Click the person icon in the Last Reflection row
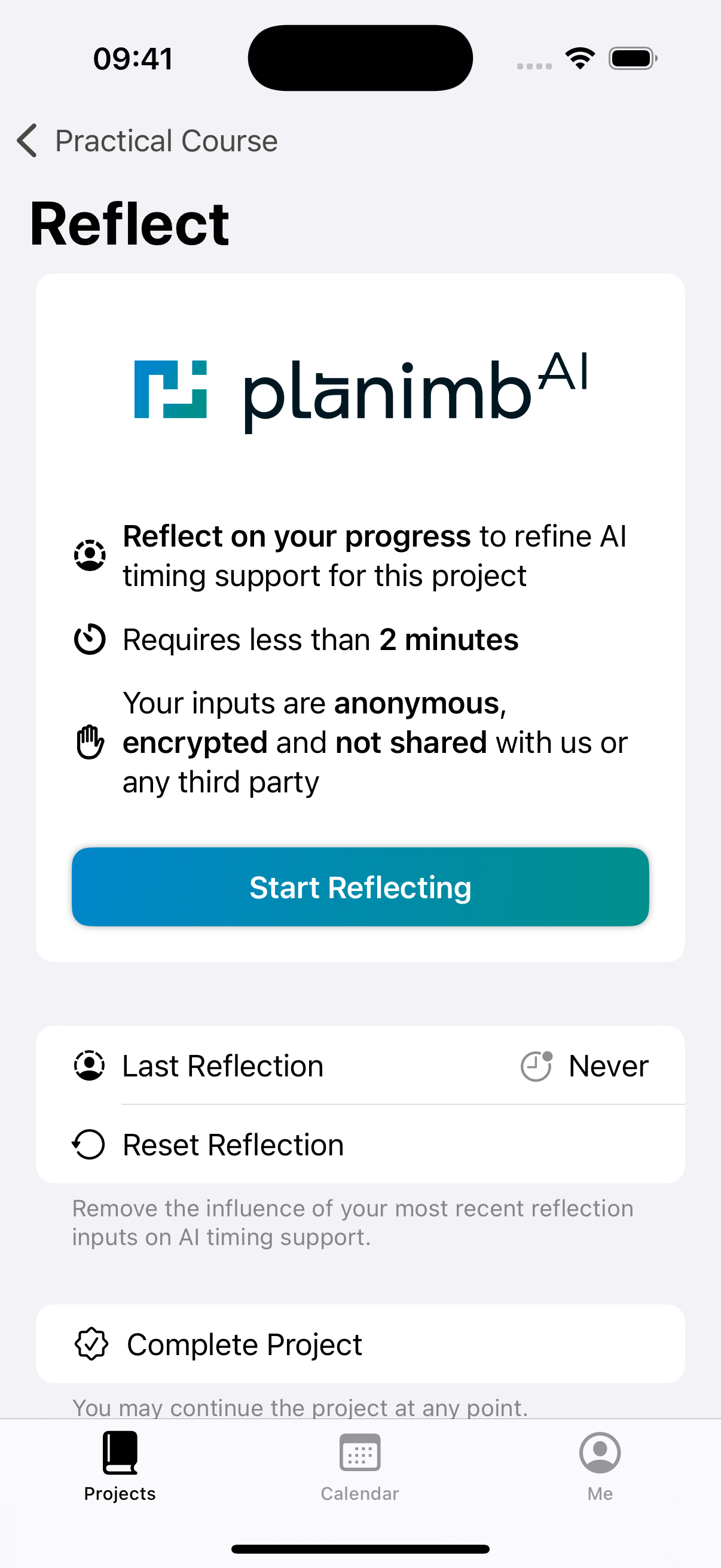 point(90,1066)
